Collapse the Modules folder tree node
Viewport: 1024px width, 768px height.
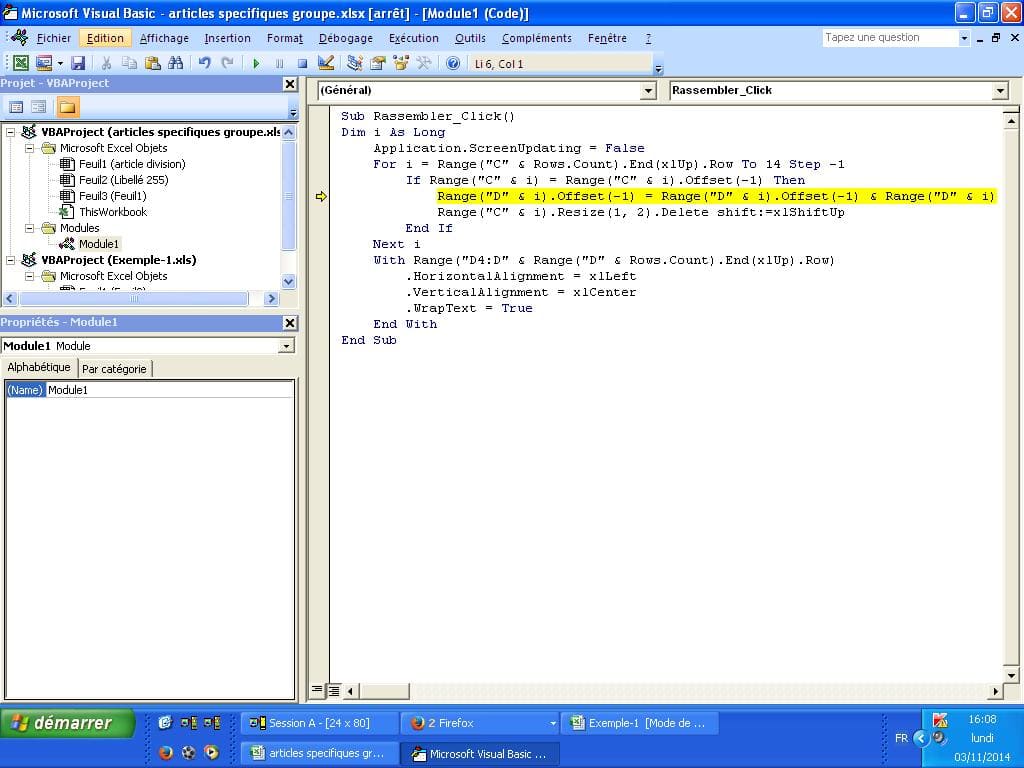tap(30, 228)
